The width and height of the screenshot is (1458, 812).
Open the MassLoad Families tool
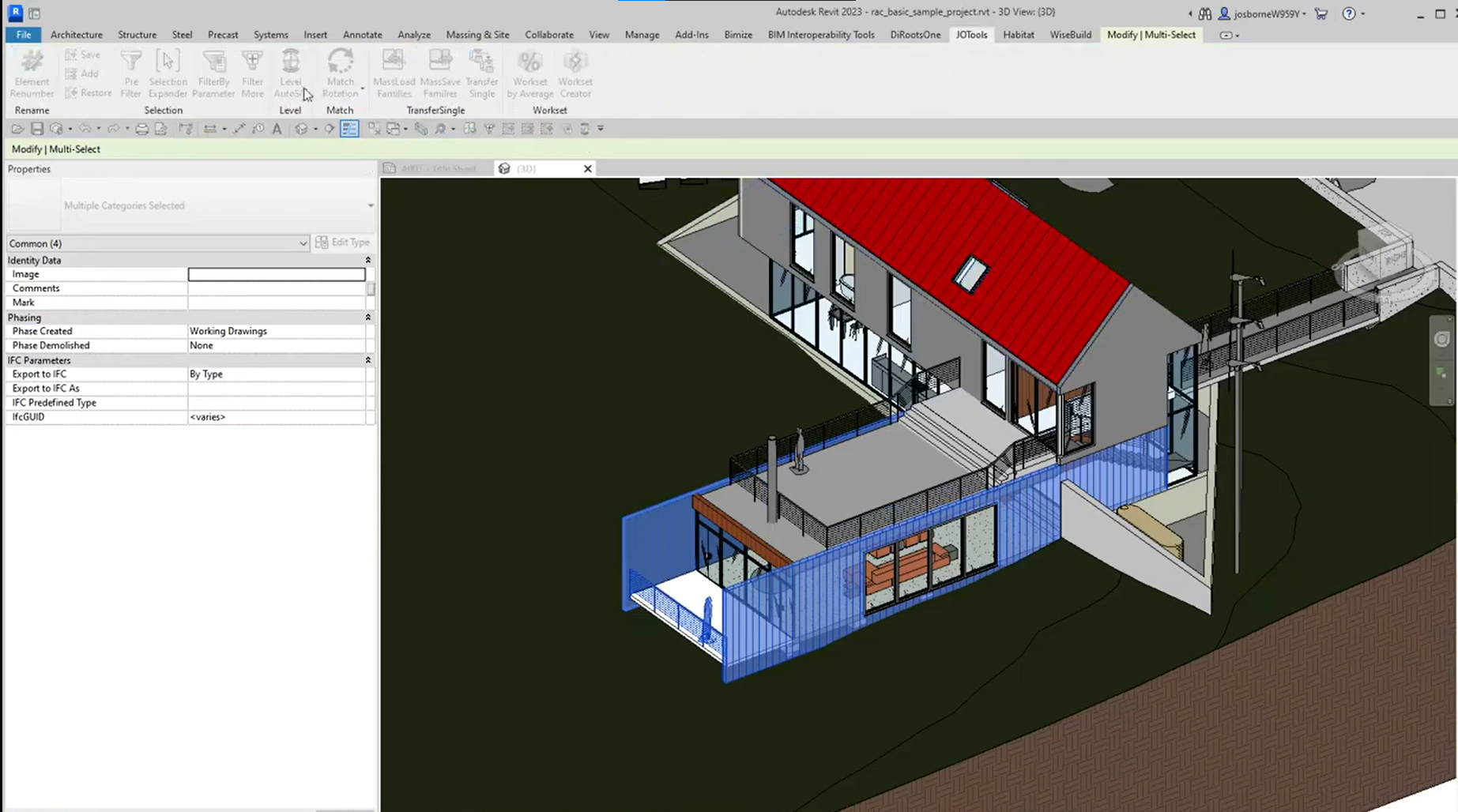point(394,74)
